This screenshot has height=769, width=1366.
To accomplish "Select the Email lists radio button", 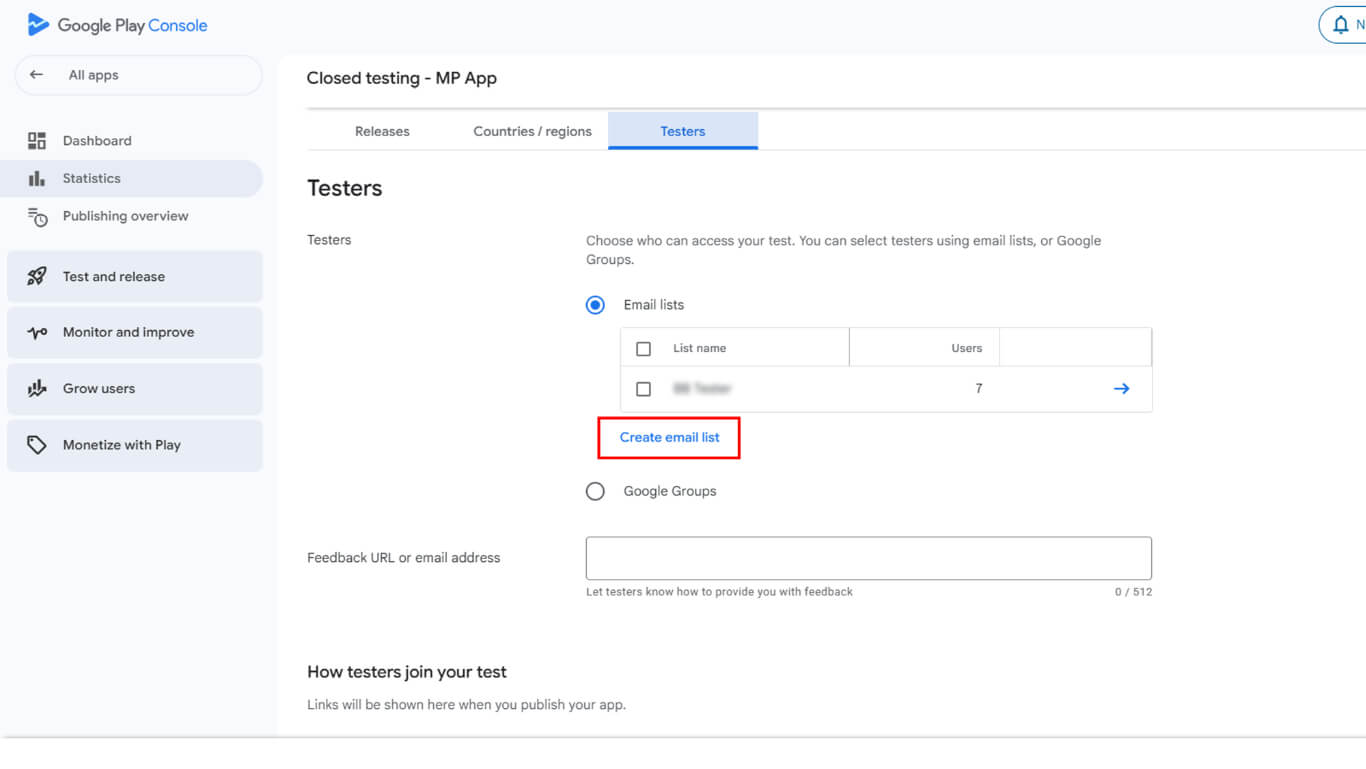I will 595,305.
